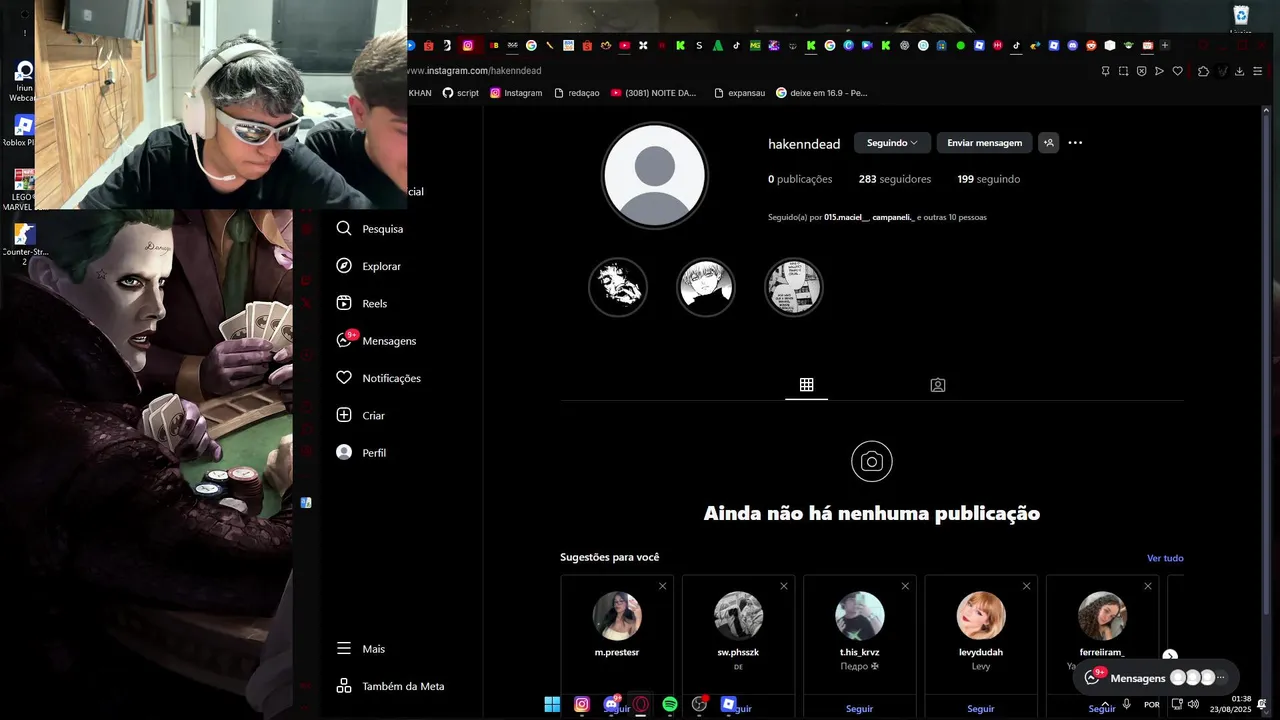
Task: Open Roblox from the taskbar
Action: click(x=729, y=704)
